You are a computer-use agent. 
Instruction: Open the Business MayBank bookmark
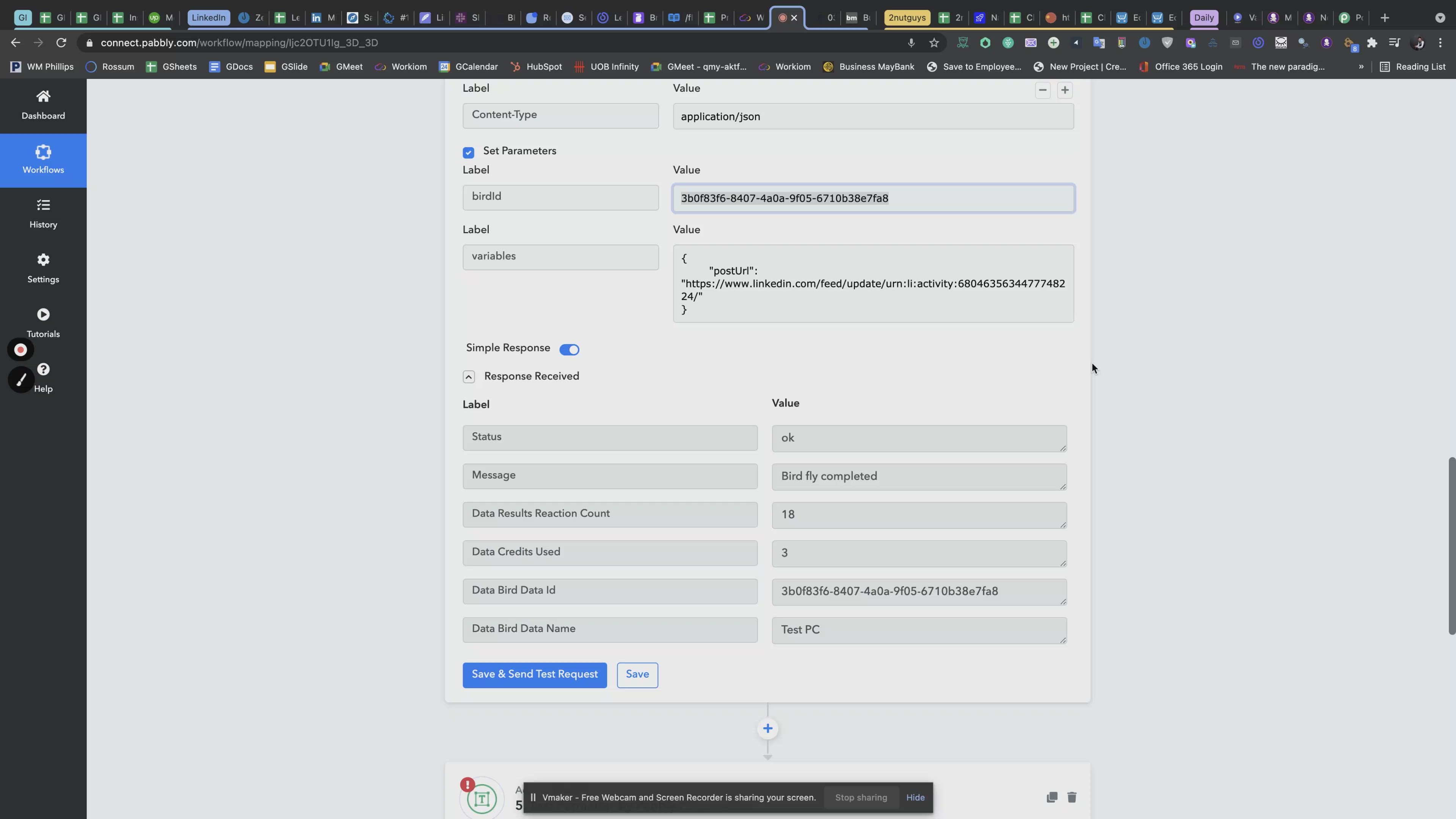coord(869,67)
